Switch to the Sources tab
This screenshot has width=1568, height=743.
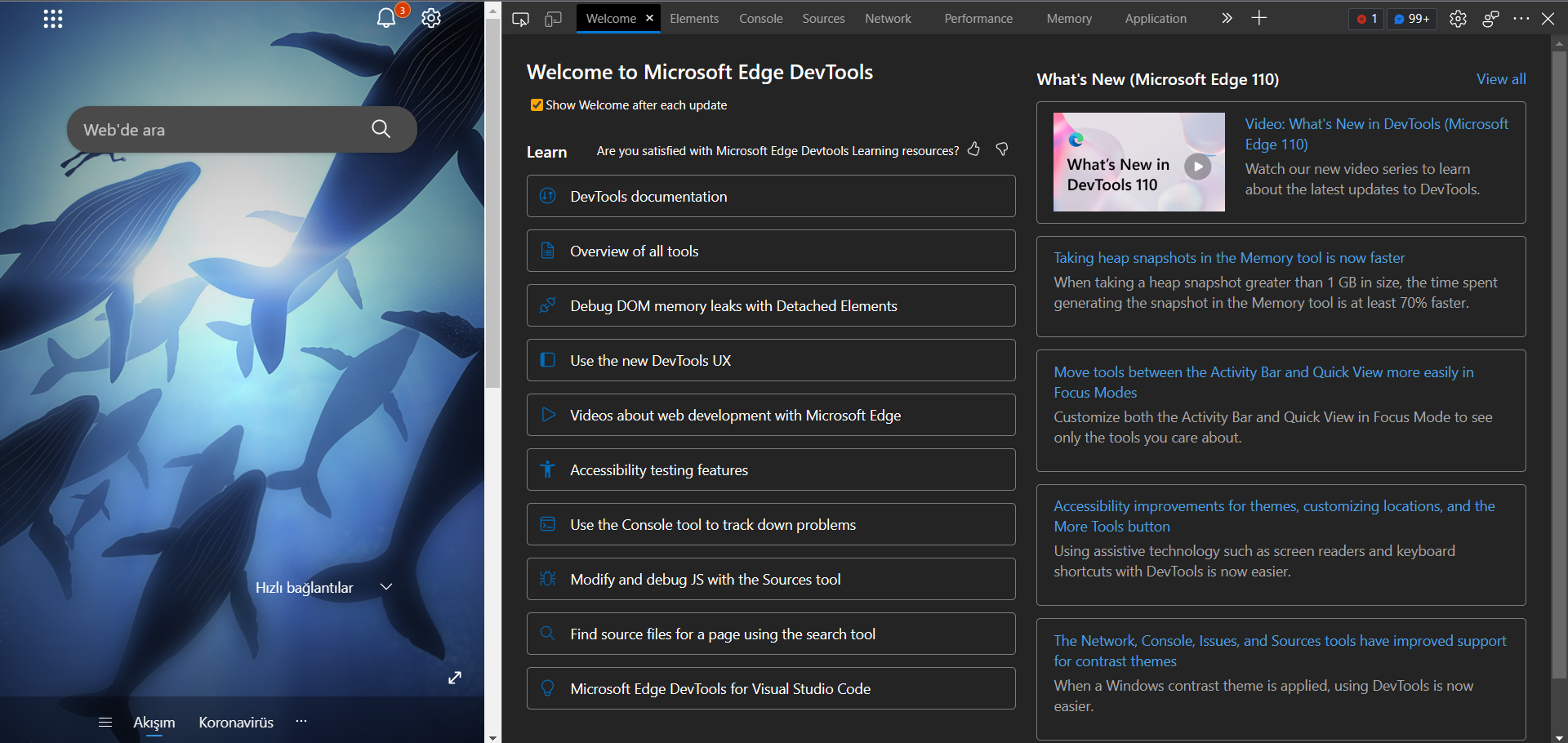[x=823, y=19]
